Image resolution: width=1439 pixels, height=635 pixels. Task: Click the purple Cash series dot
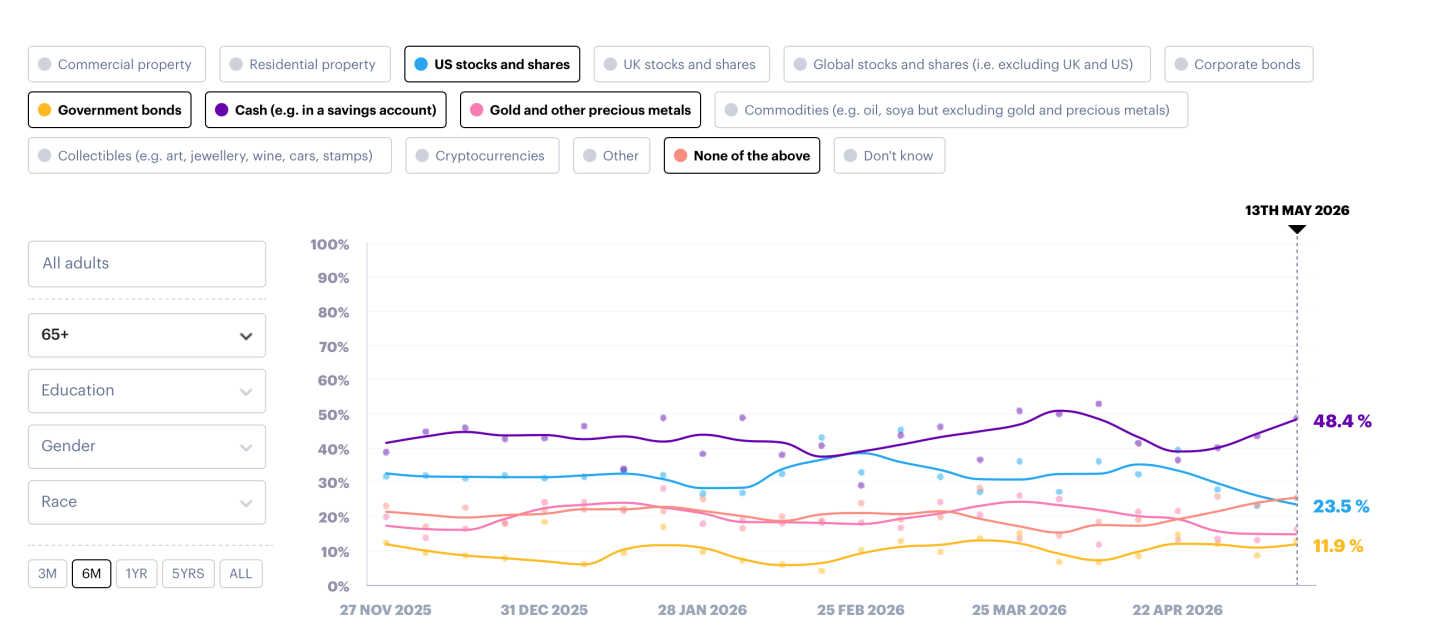pyautogui.click(x=221, y=110)
